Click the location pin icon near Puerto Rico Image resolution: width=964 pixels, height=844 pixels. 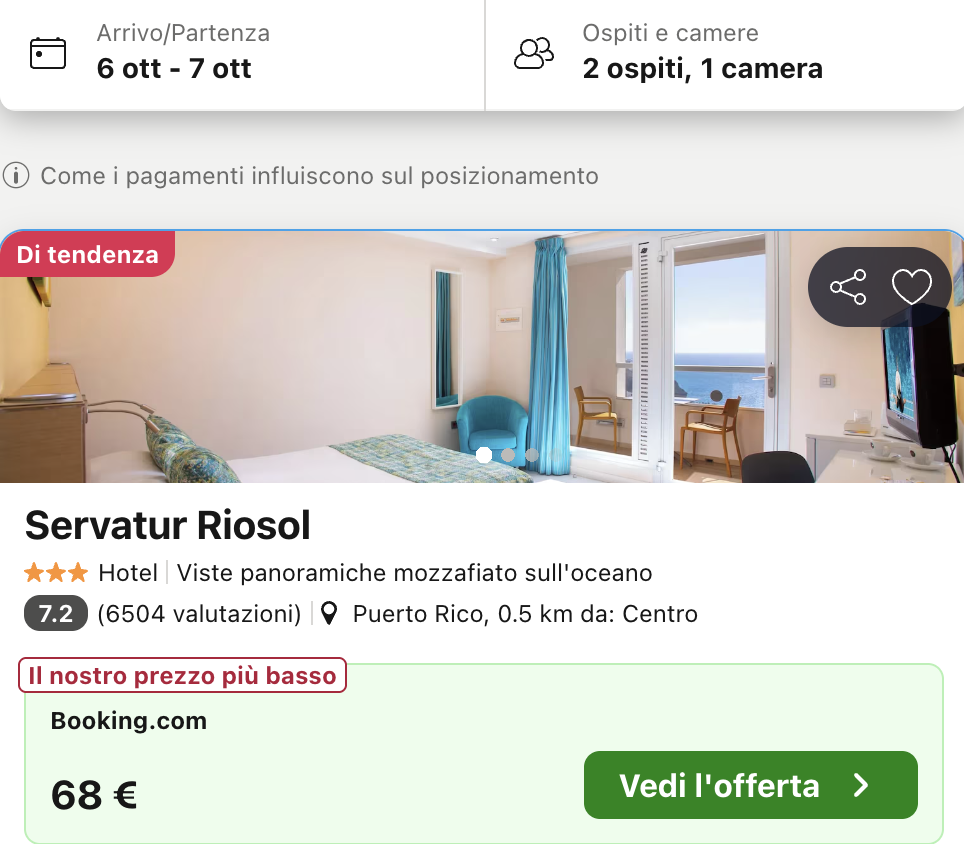329,613
